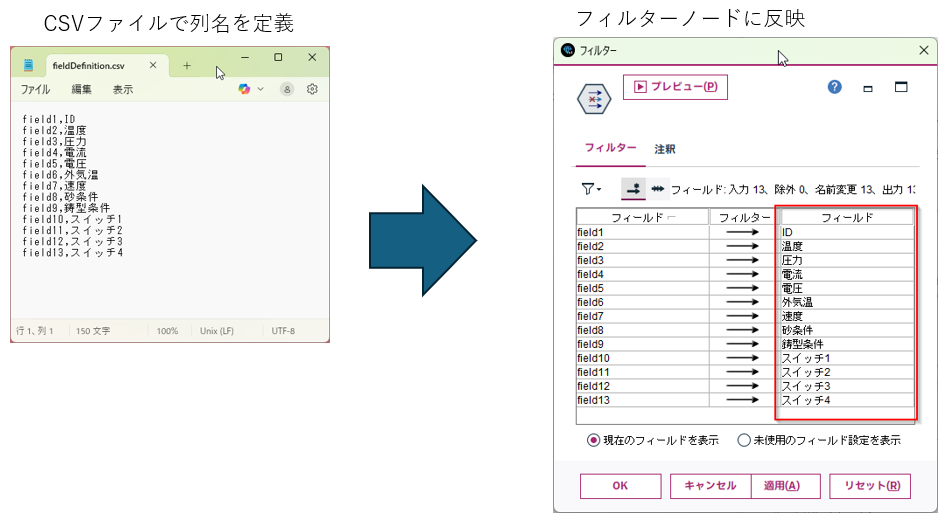Select 現在のフィールドを表示 radio button
The image size is (945, 521).
click(x=594, y=440)
